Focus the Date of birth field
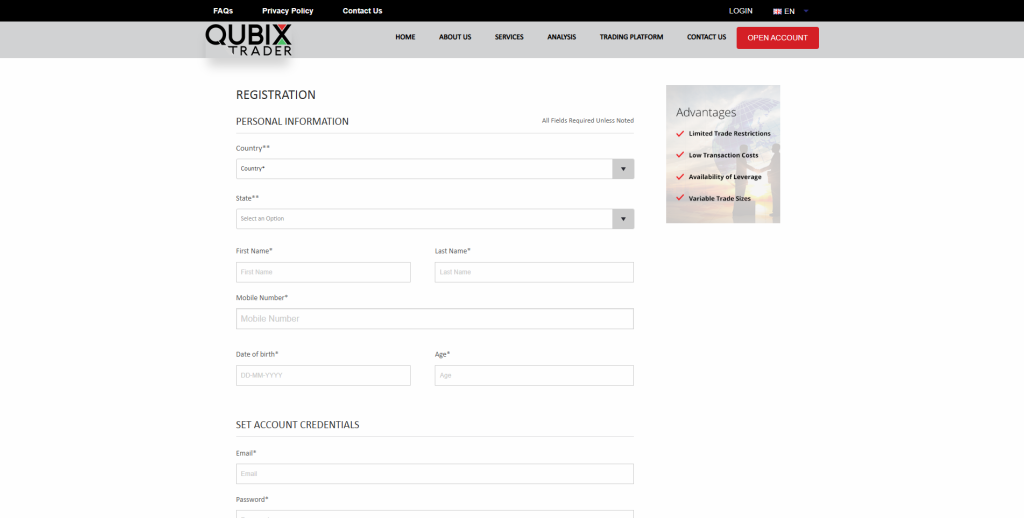The image size is (1024, 518). click(323, 376)
